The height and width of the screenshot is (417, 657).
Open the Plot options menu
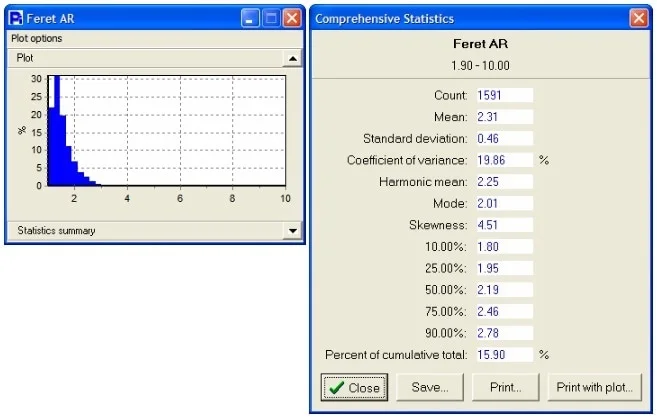[x=37, y=39]
